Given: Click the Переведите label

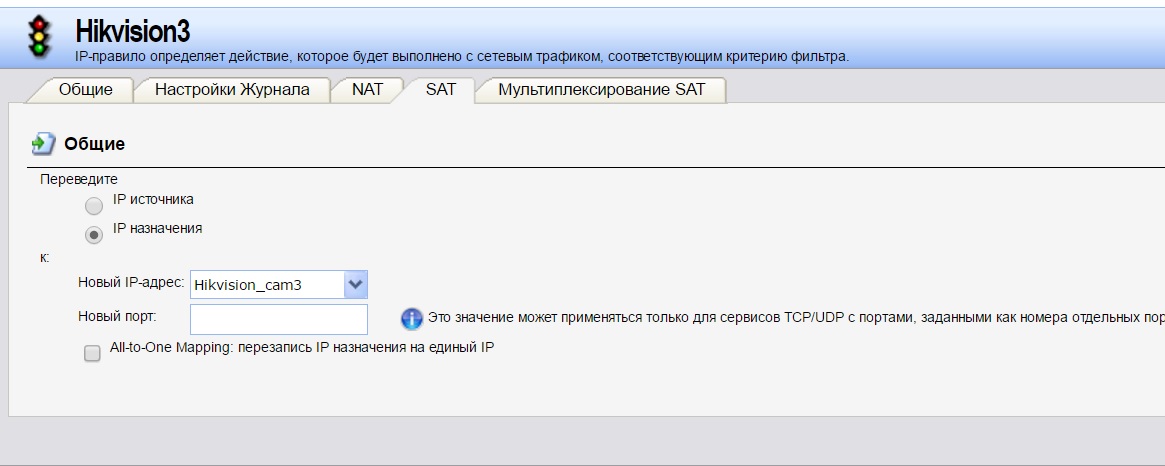Looking at the screenshot, I should point(79,179).
